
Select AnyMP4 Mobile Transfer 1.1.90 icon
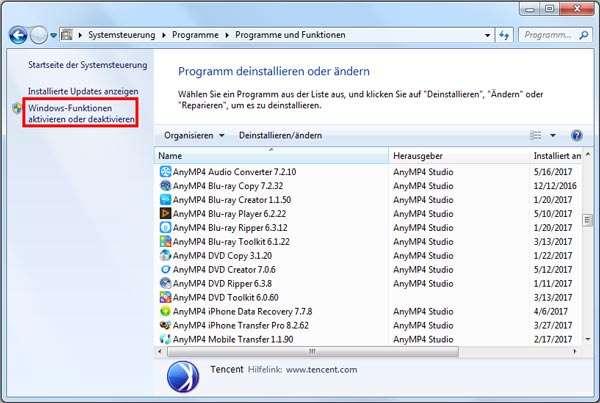[165, 339]
